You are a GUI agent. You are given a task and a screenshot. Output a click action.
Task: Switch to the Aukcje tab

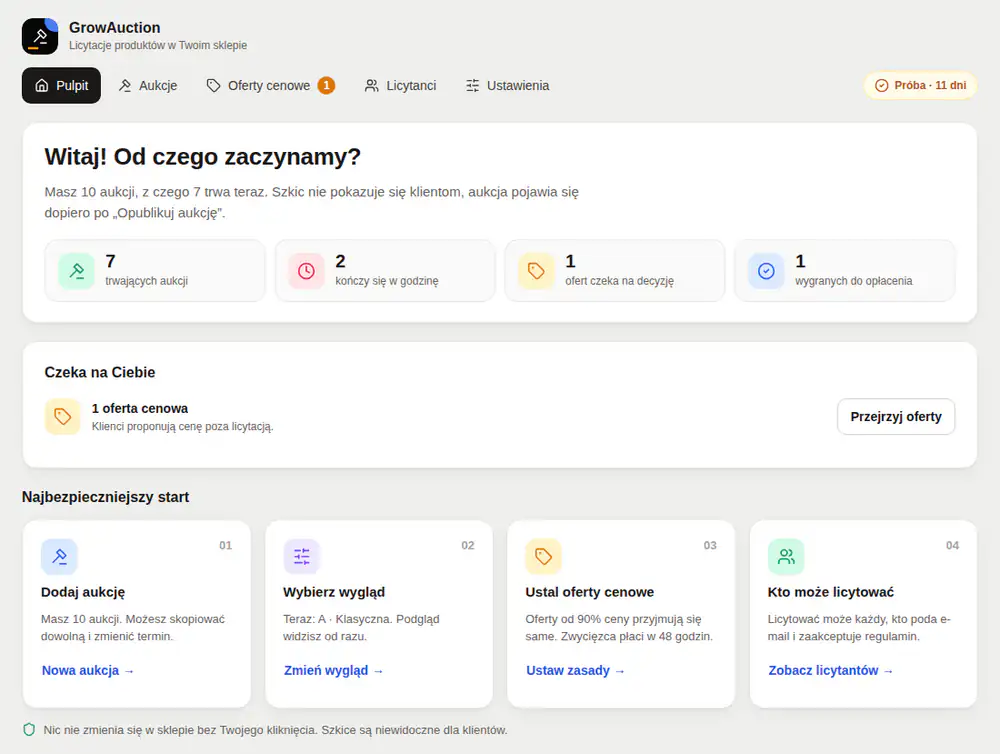pos(148,85)
